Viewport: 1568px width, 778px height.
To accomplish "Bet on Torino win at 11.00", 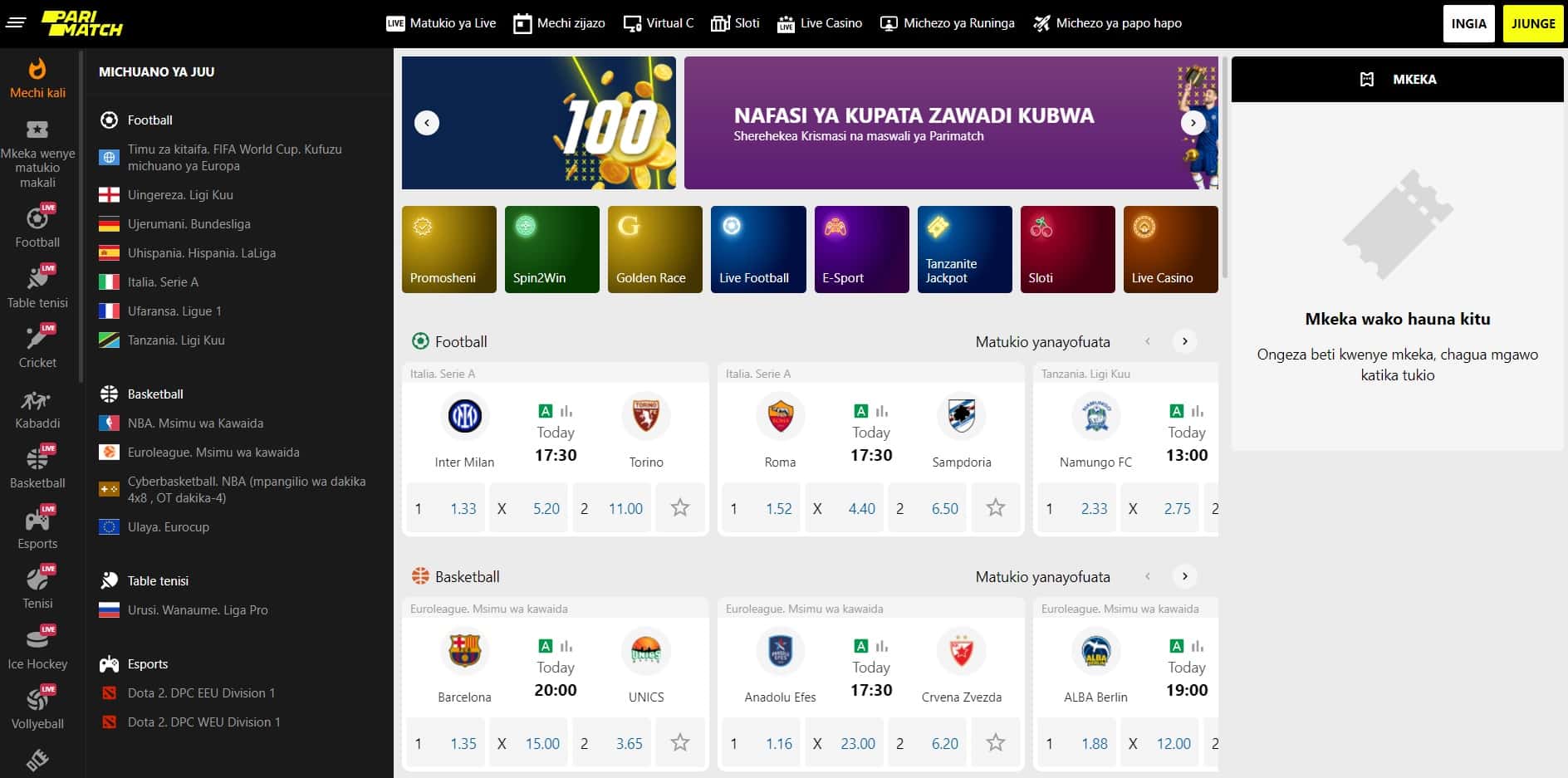I will (x=611, y=508).
